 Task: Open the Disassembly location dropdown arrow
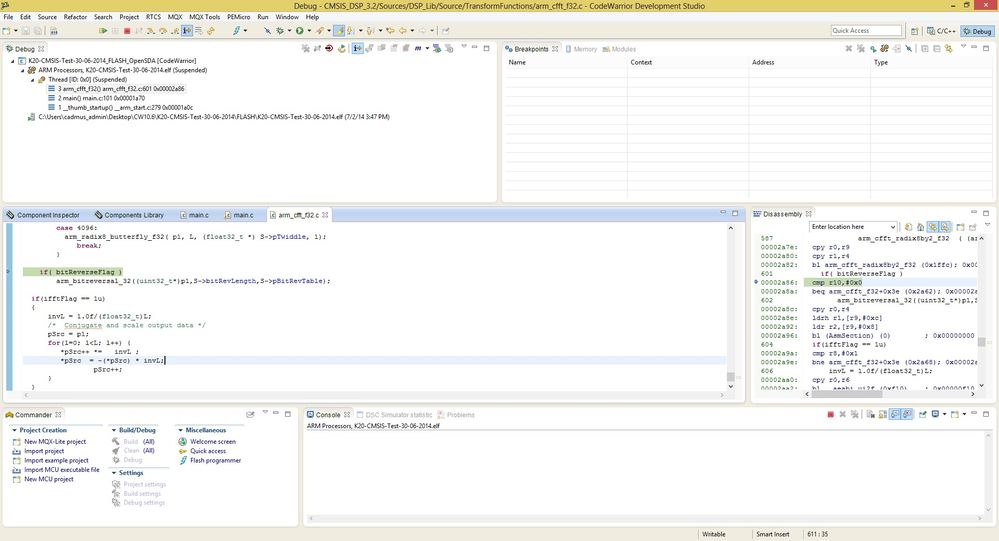tap(893, 227)
